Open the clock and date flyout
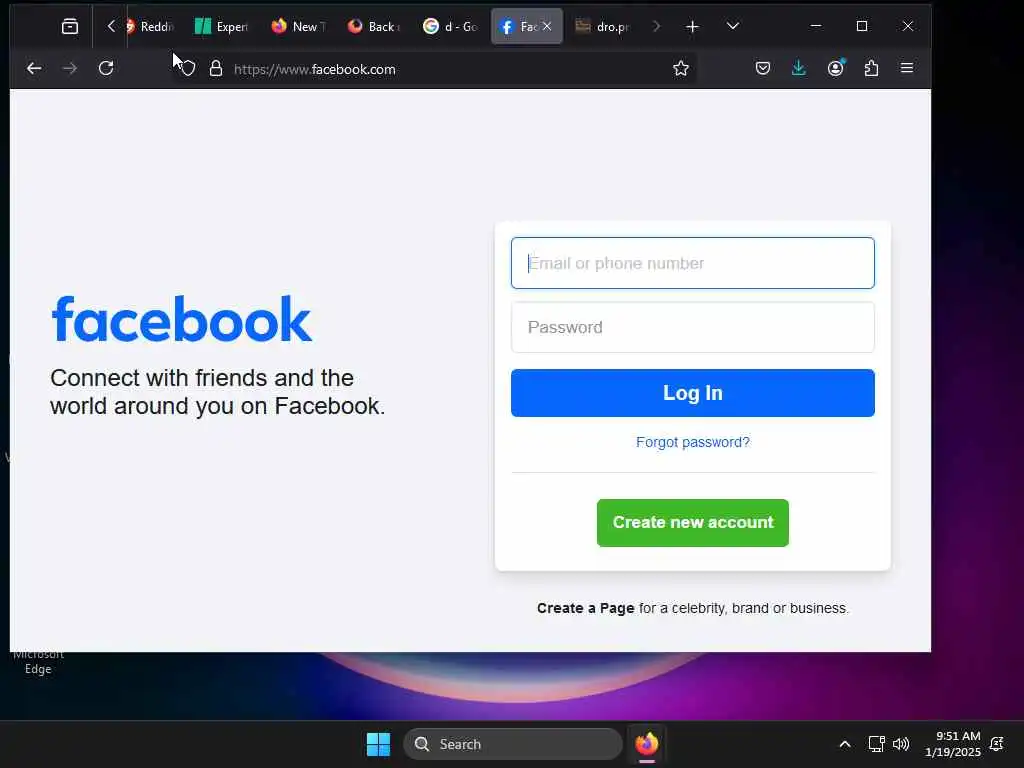This screenshot has width=1024, height=768. (952, 744)
